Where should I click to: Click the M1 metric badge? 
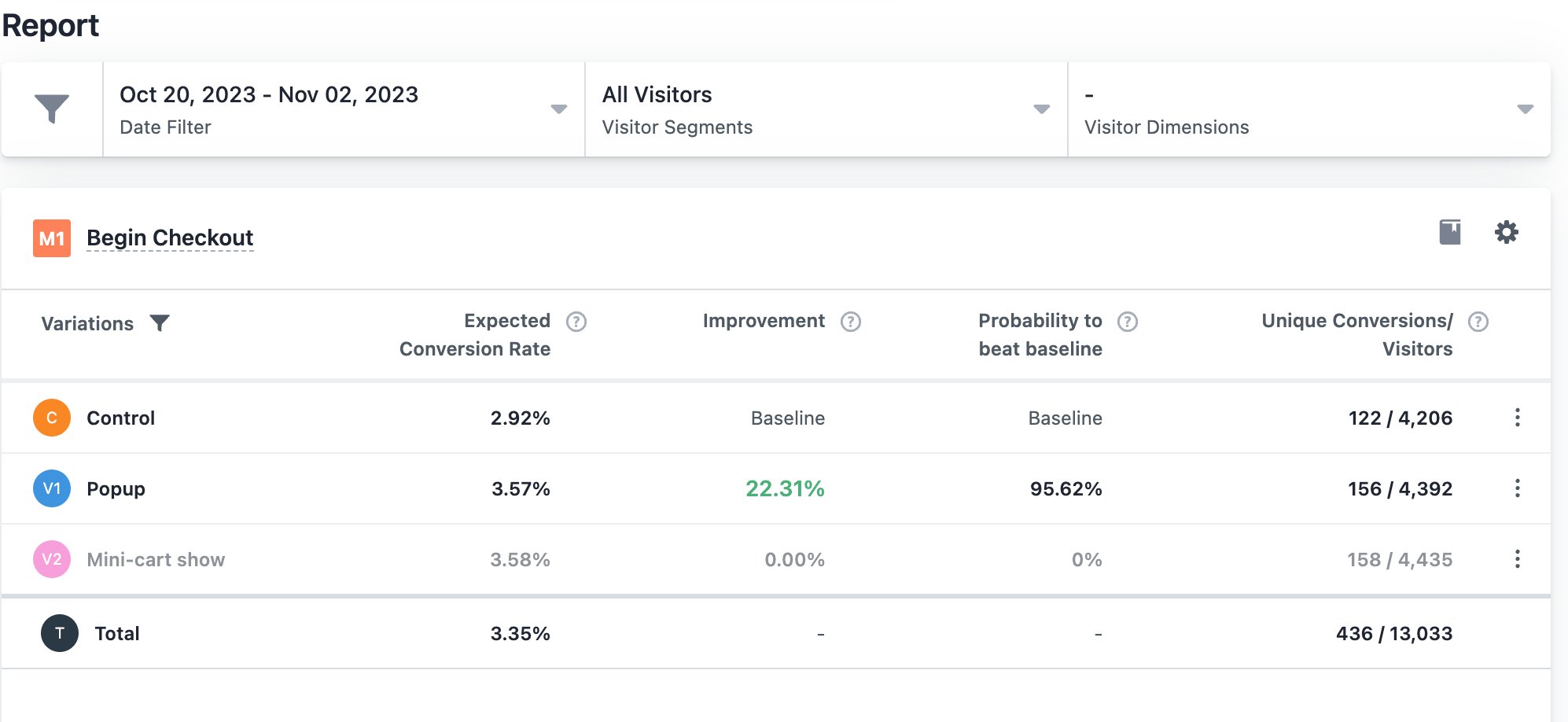[52, 238]
